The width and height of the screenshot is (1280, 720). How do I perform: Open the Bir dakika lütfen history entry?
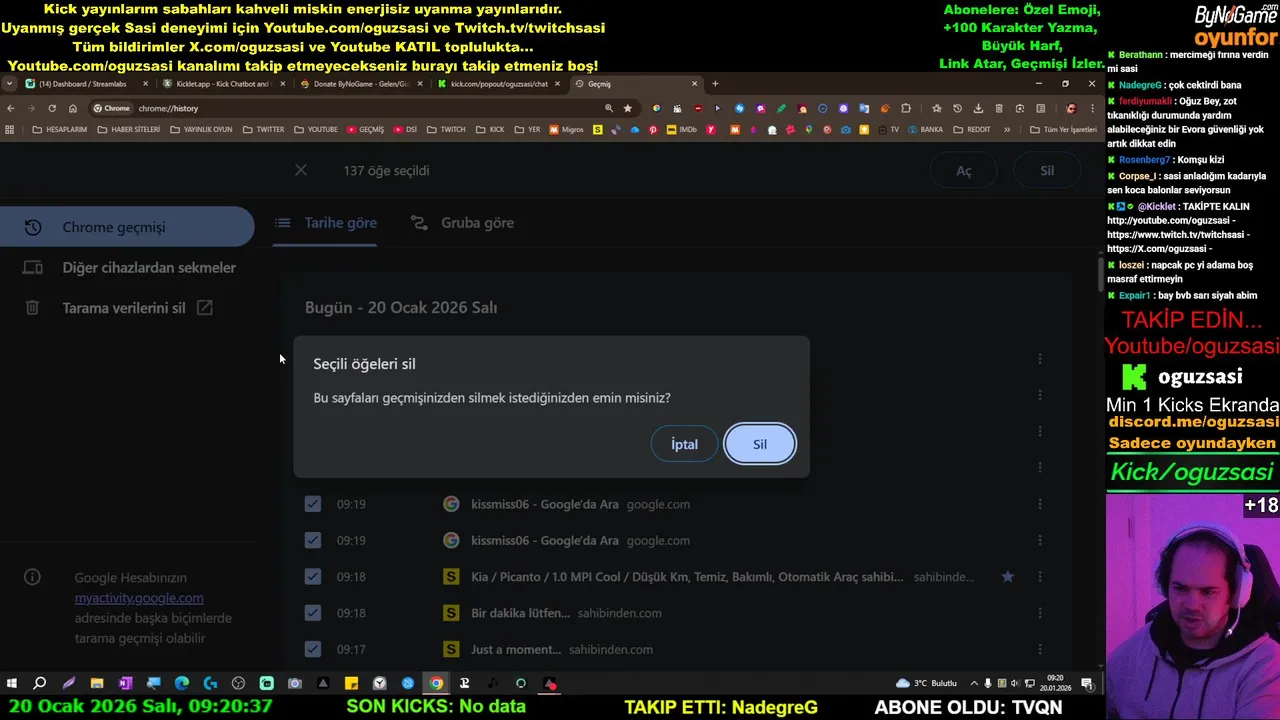tap(520, 613)
